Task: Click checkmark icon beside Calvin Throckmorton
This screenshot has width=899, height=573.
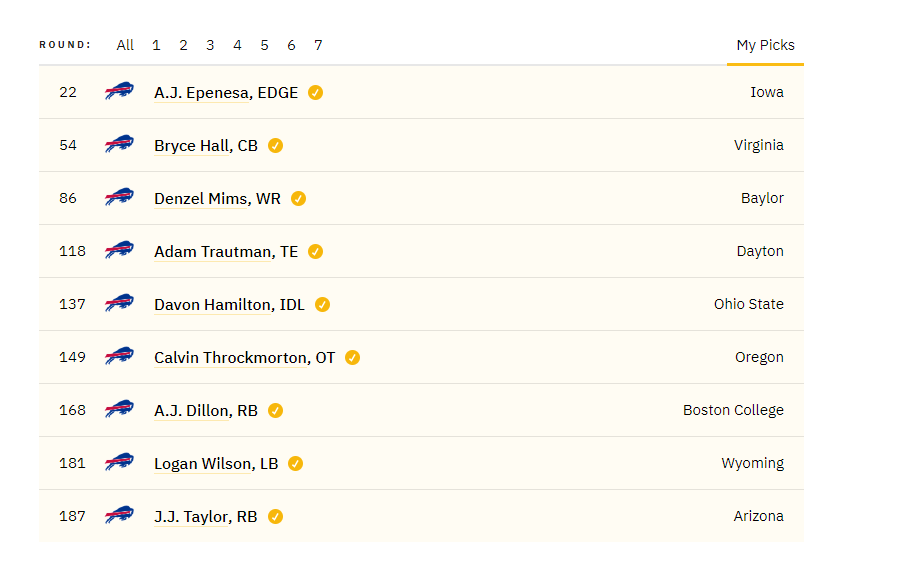Action: click(x=352, y=358)
